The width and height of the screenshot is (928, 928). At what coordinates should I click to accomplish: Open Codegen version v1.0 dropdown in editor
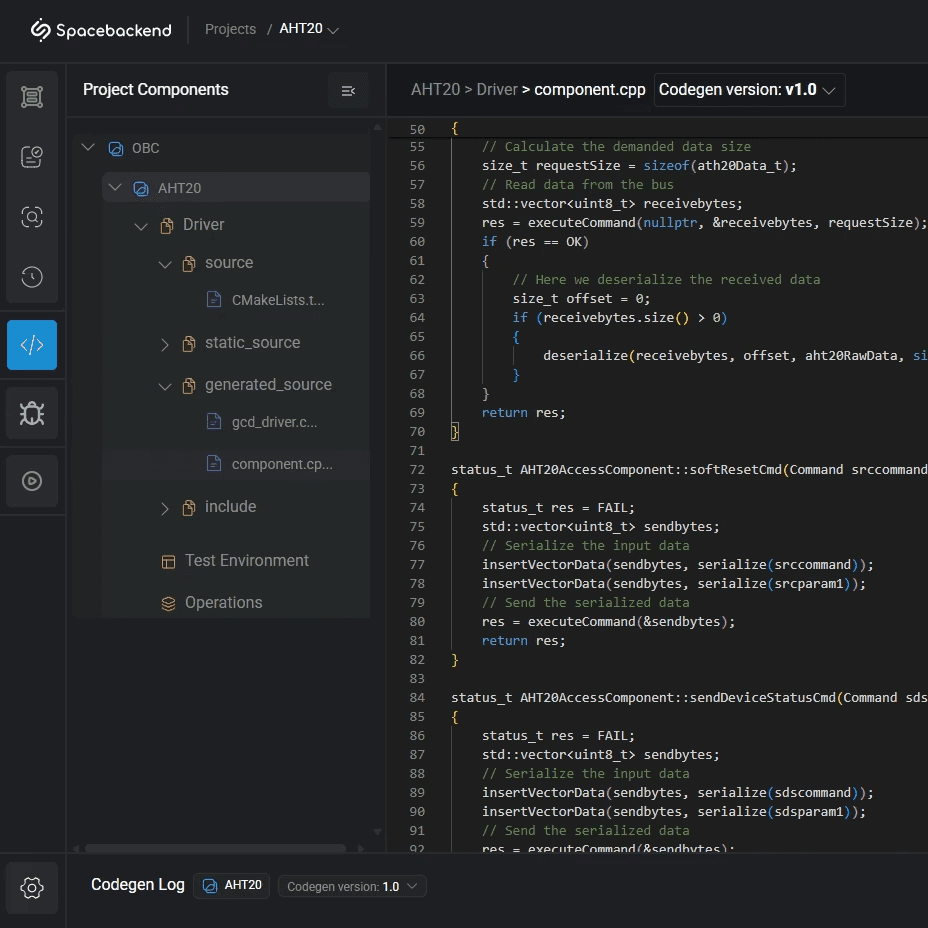[x=750, y=90]
